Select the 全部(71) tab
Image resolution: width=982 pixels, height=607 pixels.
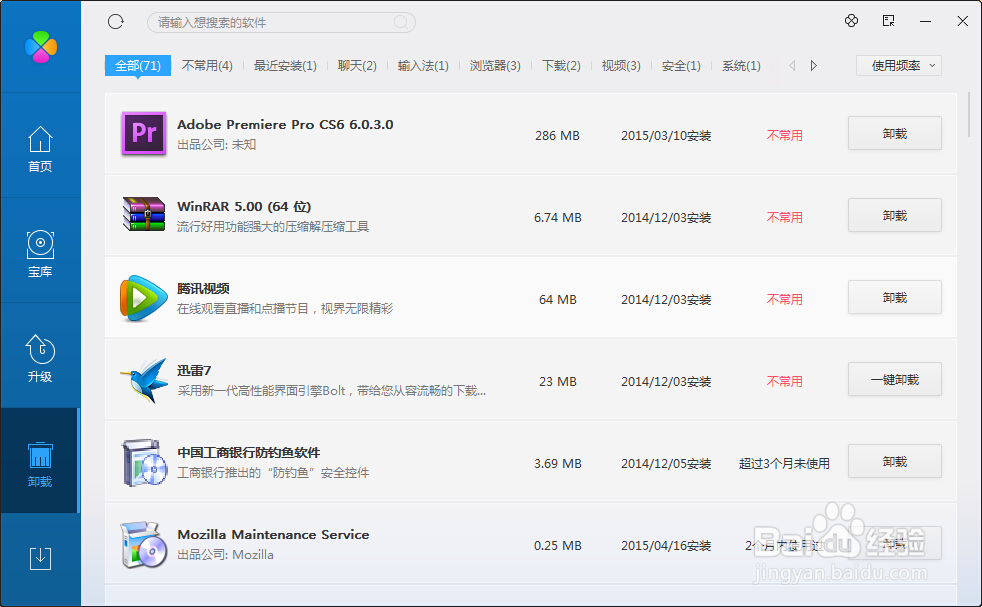[138, 65]
